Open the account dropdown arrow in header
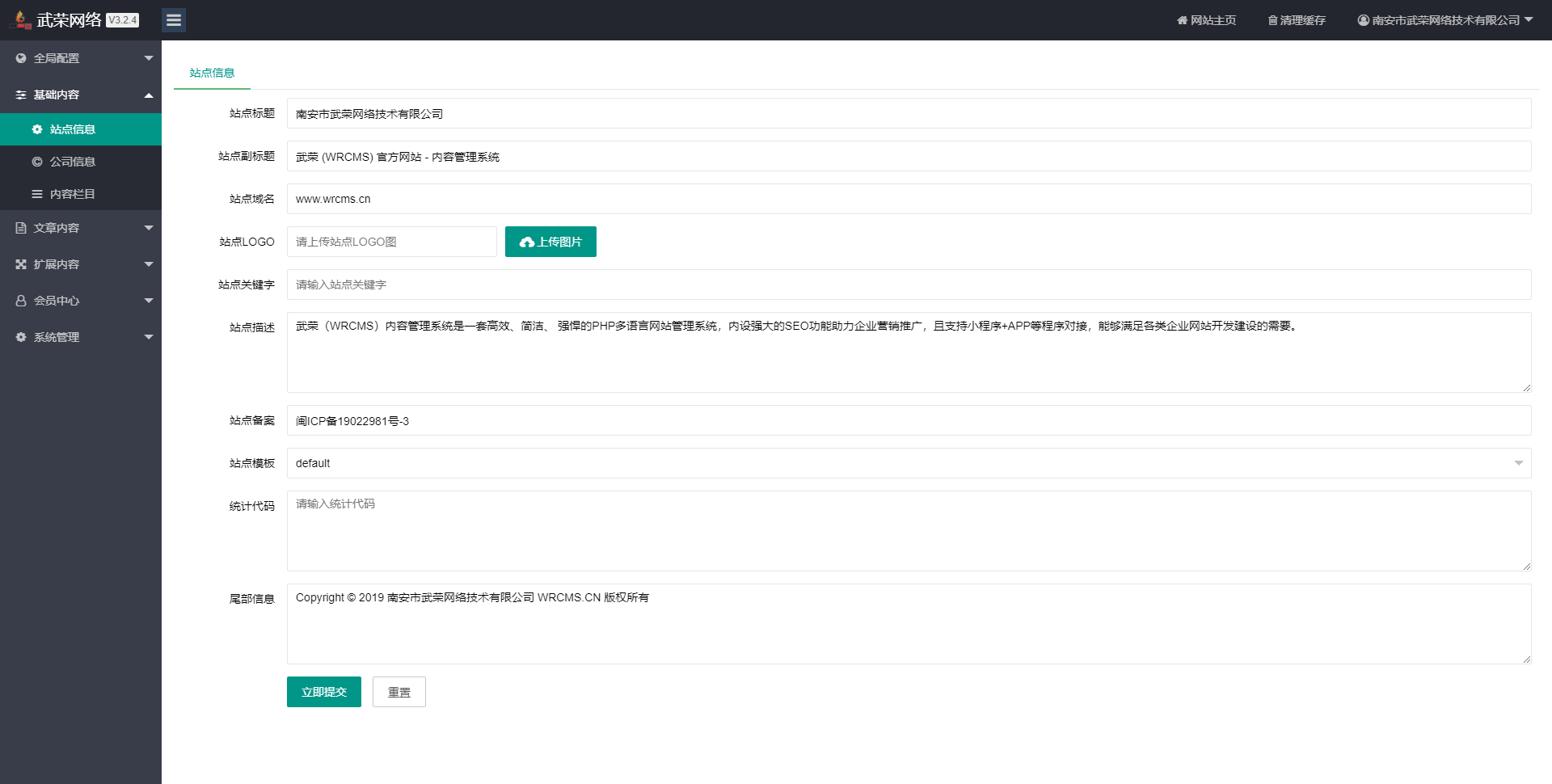 [1529, 19]
